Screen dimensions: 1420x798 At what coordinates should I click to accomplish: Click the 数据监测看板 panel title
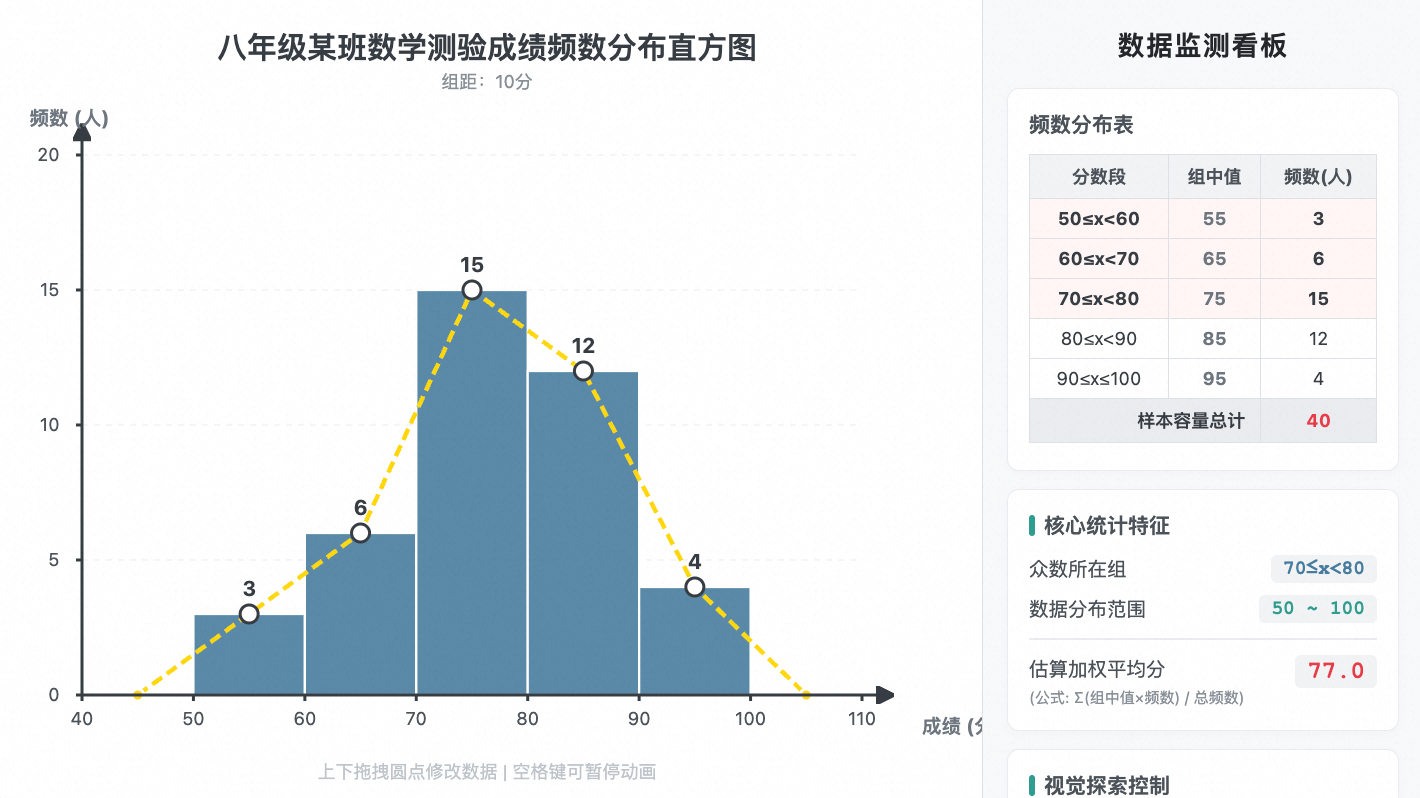(x=1202, y=46)
